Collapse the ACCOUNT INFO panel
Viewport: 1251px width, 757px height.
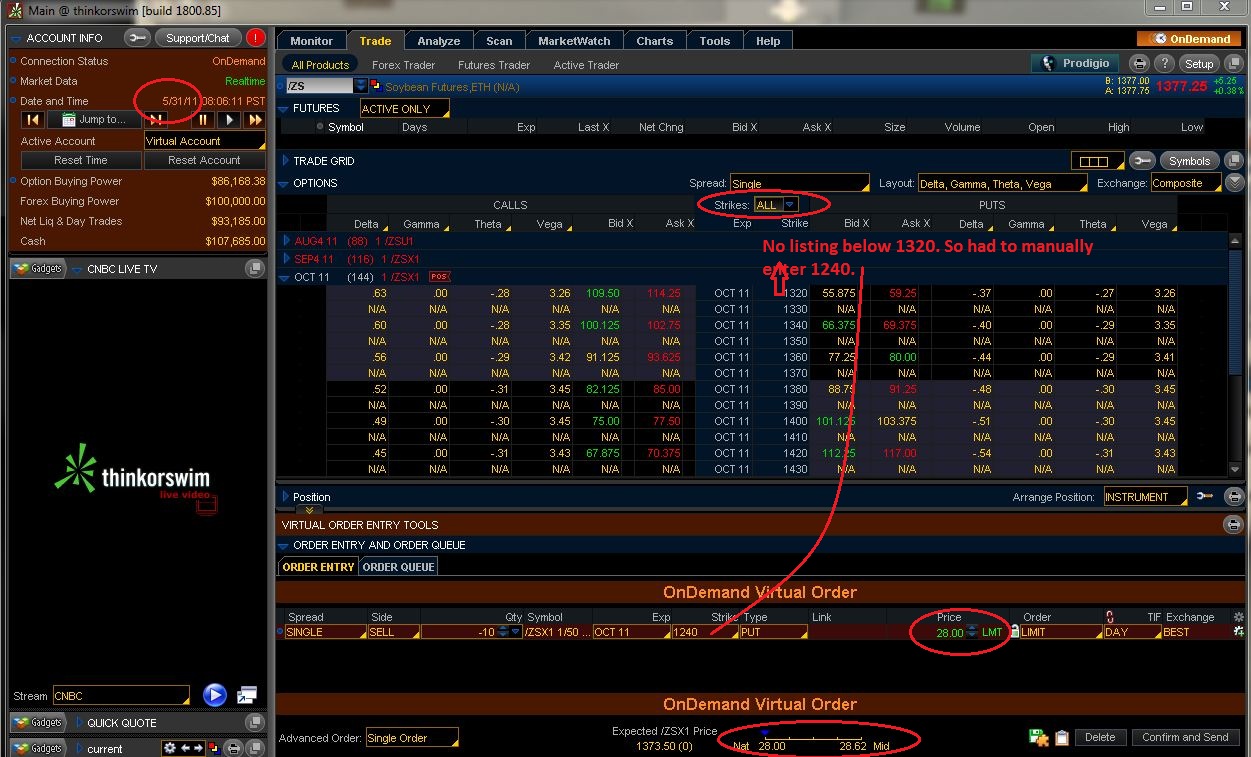coord(16,38)
